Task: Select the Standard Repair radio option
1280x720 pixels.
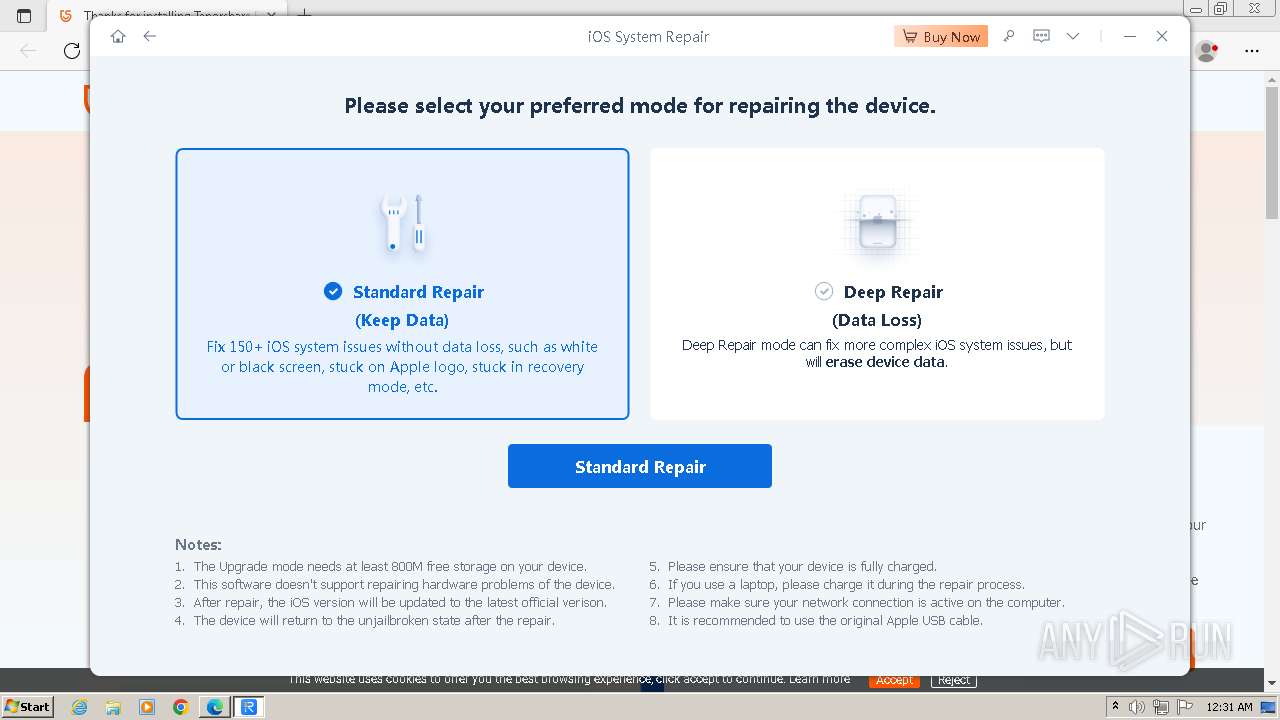Action: point(333,291)
